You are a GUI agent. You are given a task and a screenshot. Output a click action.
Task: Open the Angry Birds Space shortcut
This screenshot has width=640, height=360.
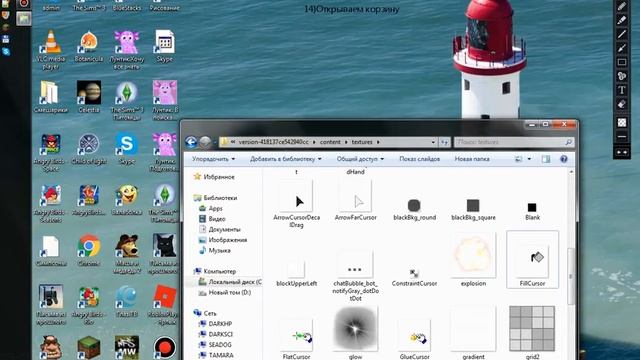click(x=51, y=152)
